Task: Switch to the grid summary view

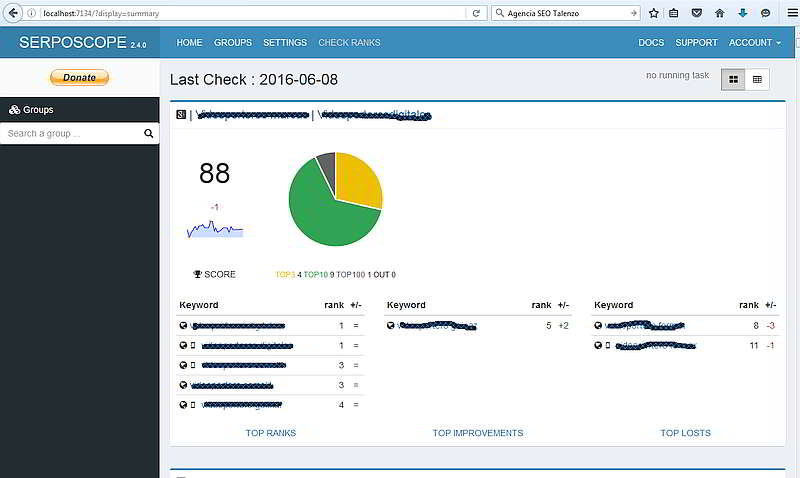Action: tap(733, 79)
